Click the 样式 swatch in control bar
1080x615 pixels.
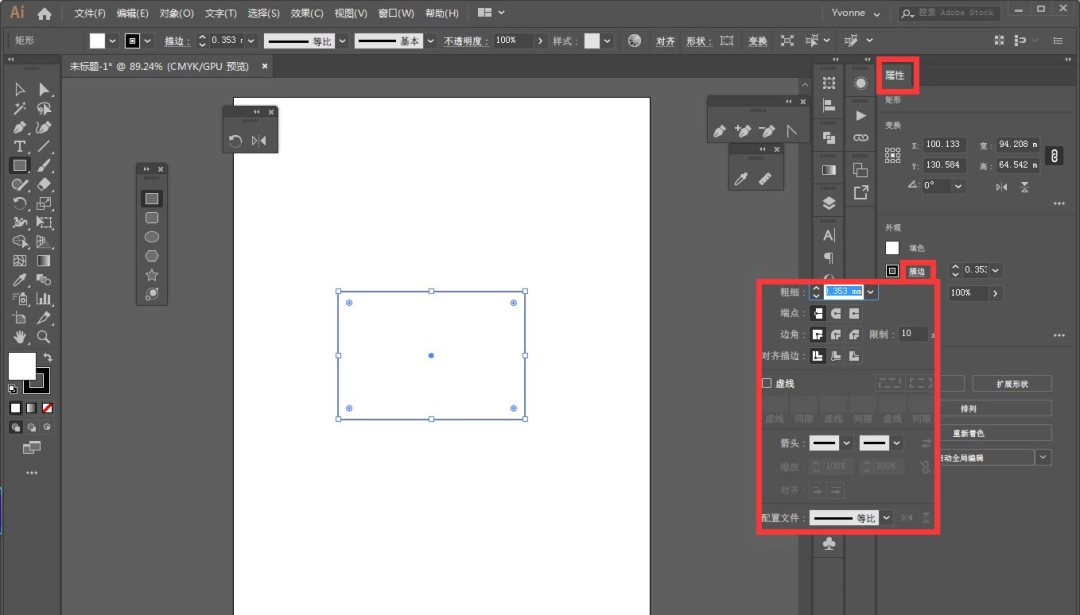point(592,41)
